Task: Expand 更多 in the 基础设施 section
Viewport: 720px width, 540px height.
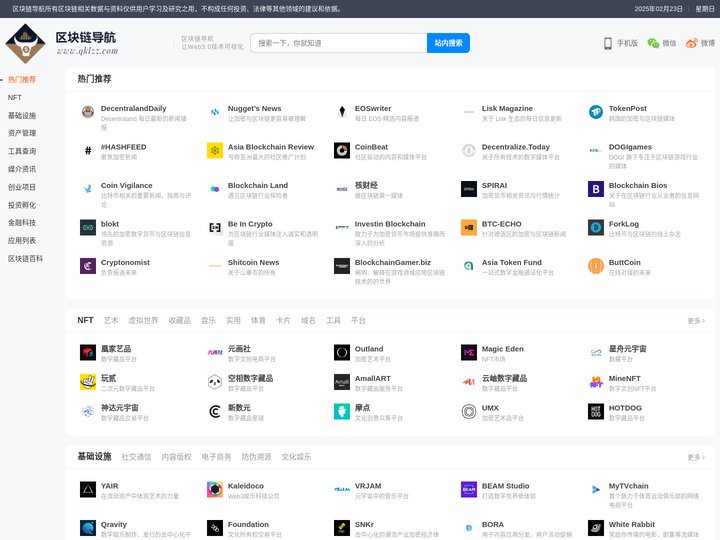Action: (696, 457)
